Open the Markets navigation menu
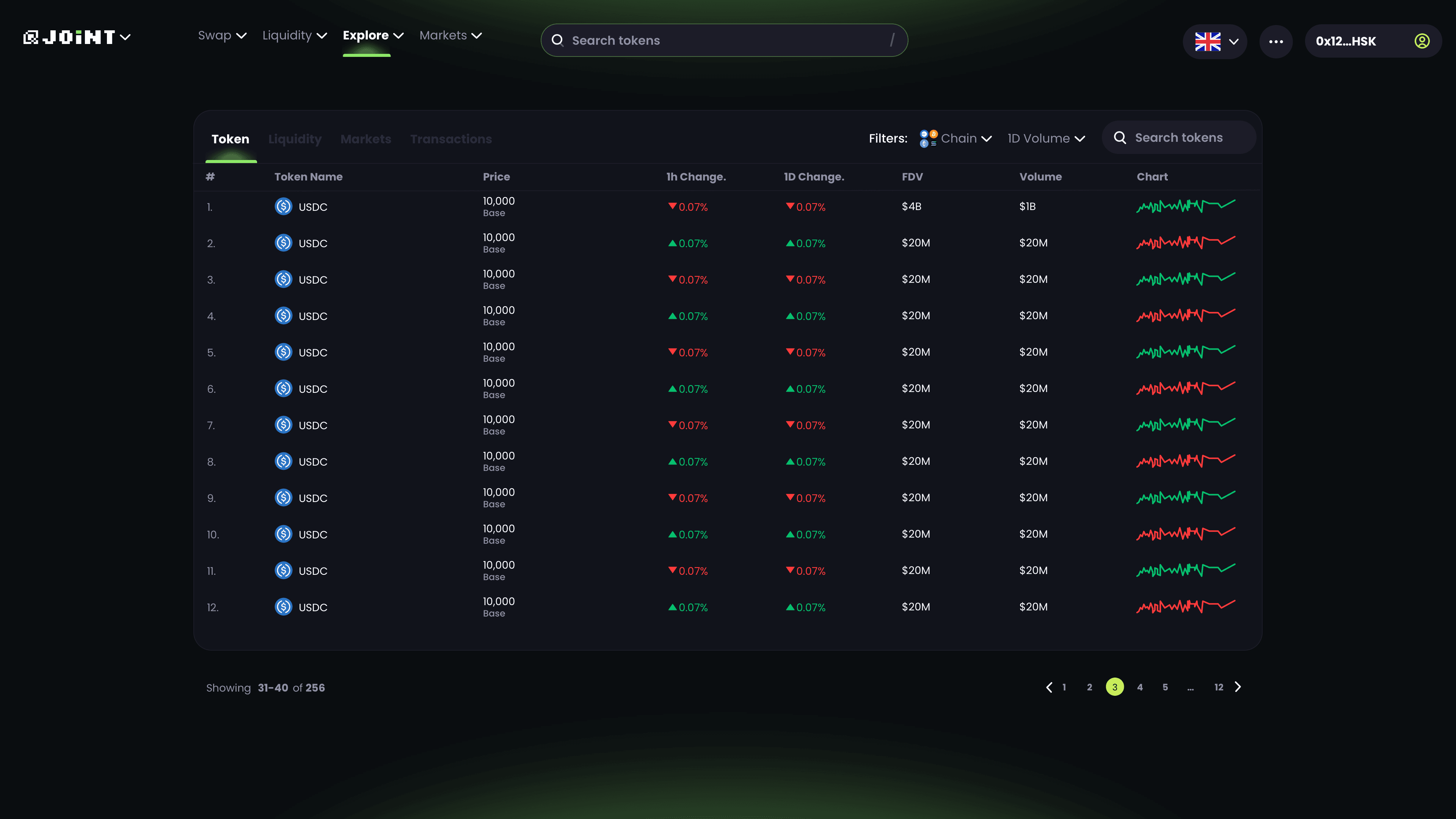 [x=450, y=36]
